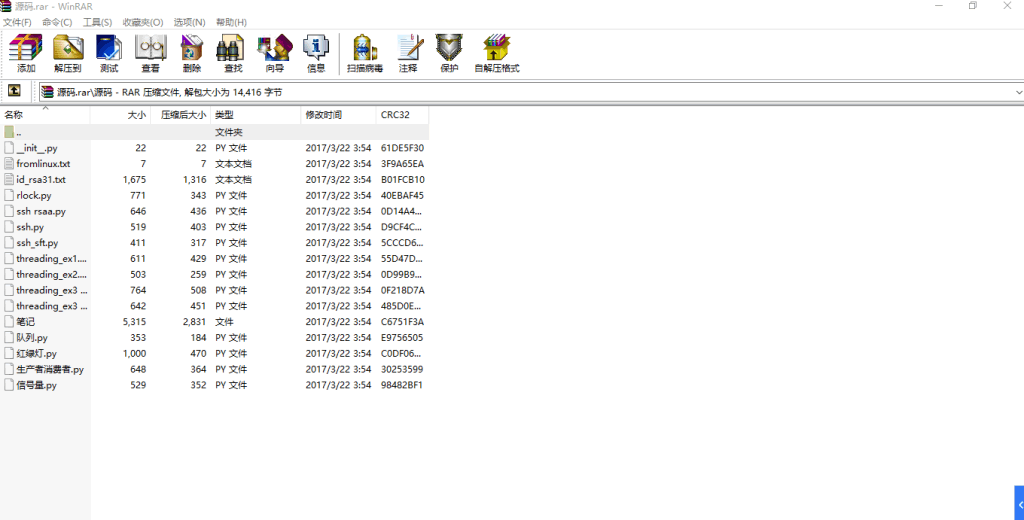This screenshot has height=520, width=1024.
Task: Click the Protect (保护) shield icon
Action: (x=449, y=53)
